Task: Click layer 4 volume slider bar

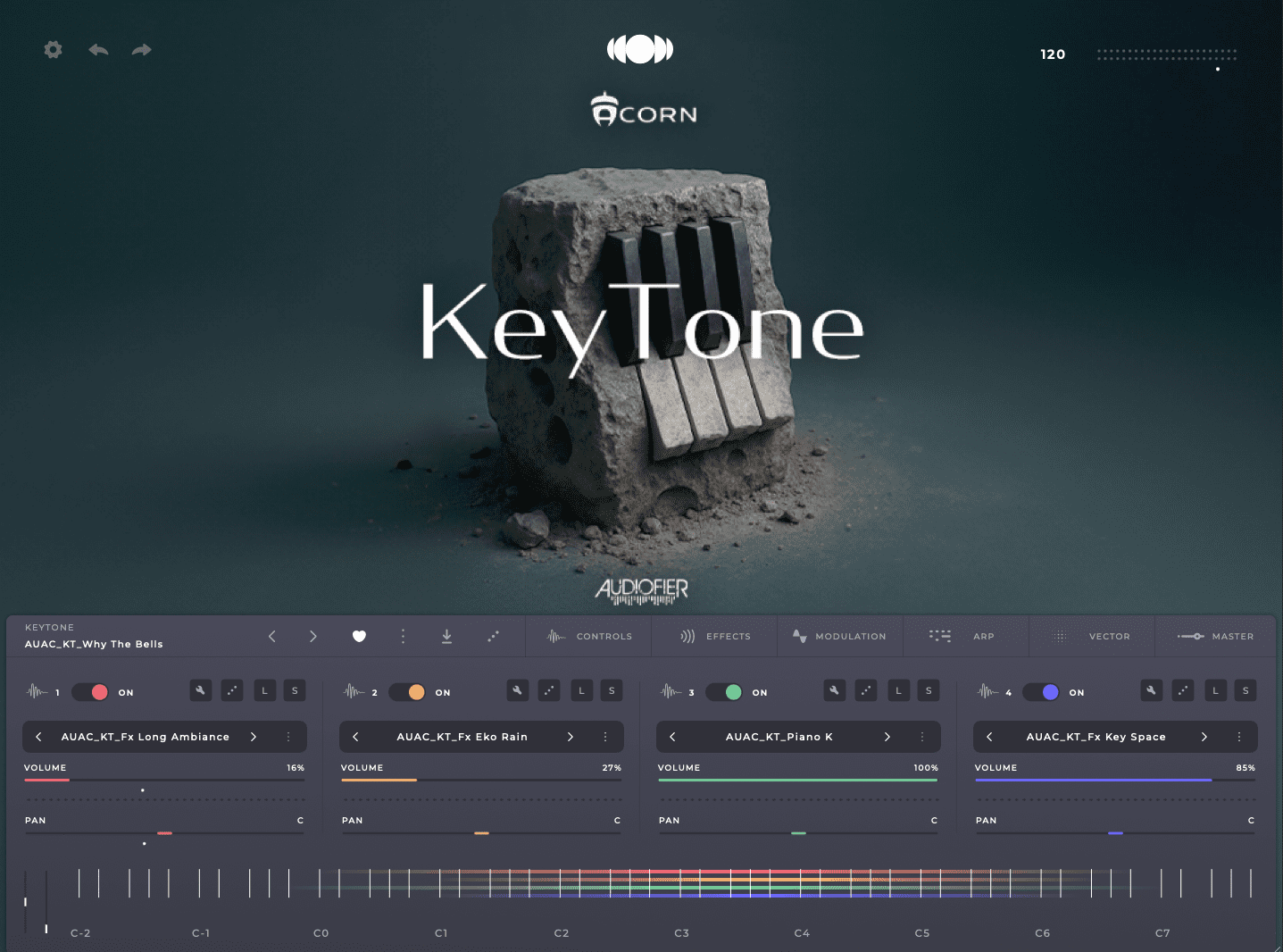Action: click(x=1114, y=780)
